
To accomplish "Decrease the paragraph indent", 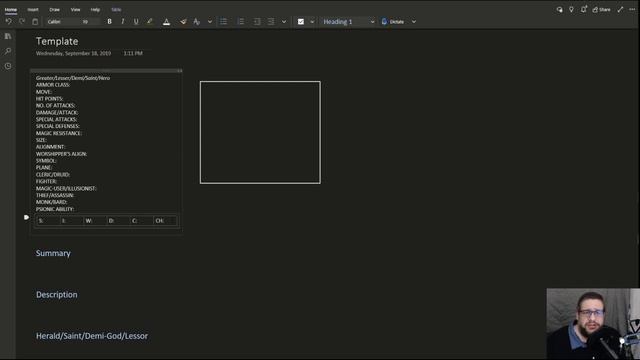I will pyautogui.click(x=257, y=22).
